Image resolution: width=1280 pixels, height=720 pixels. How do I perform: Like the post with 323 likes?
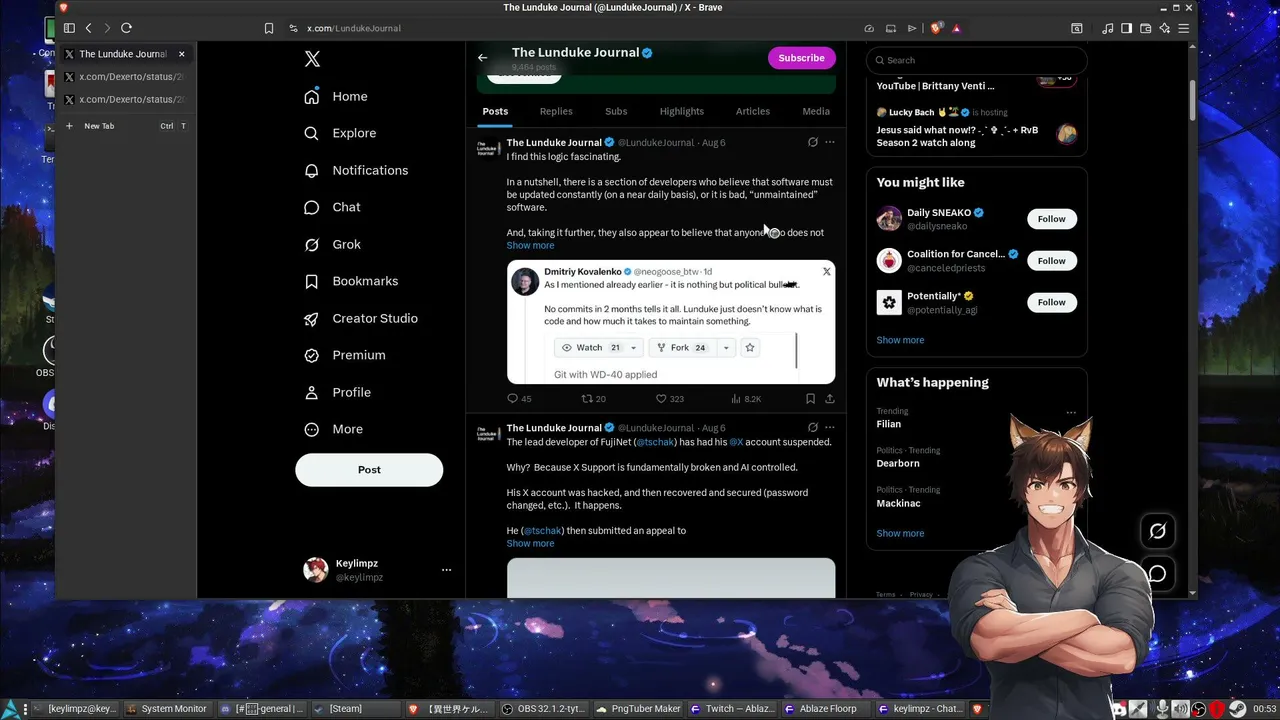(669, 399)
